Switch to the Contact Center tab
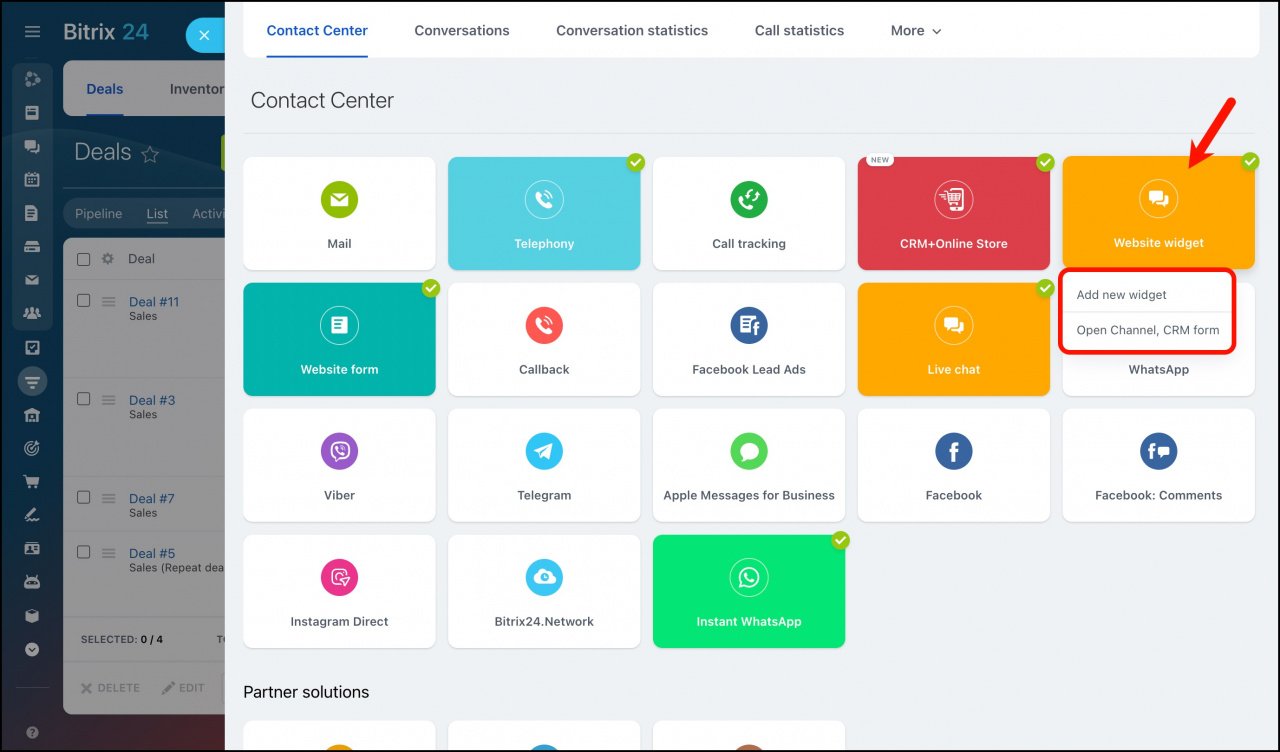The image size is (1280, 752). [317, 31]
